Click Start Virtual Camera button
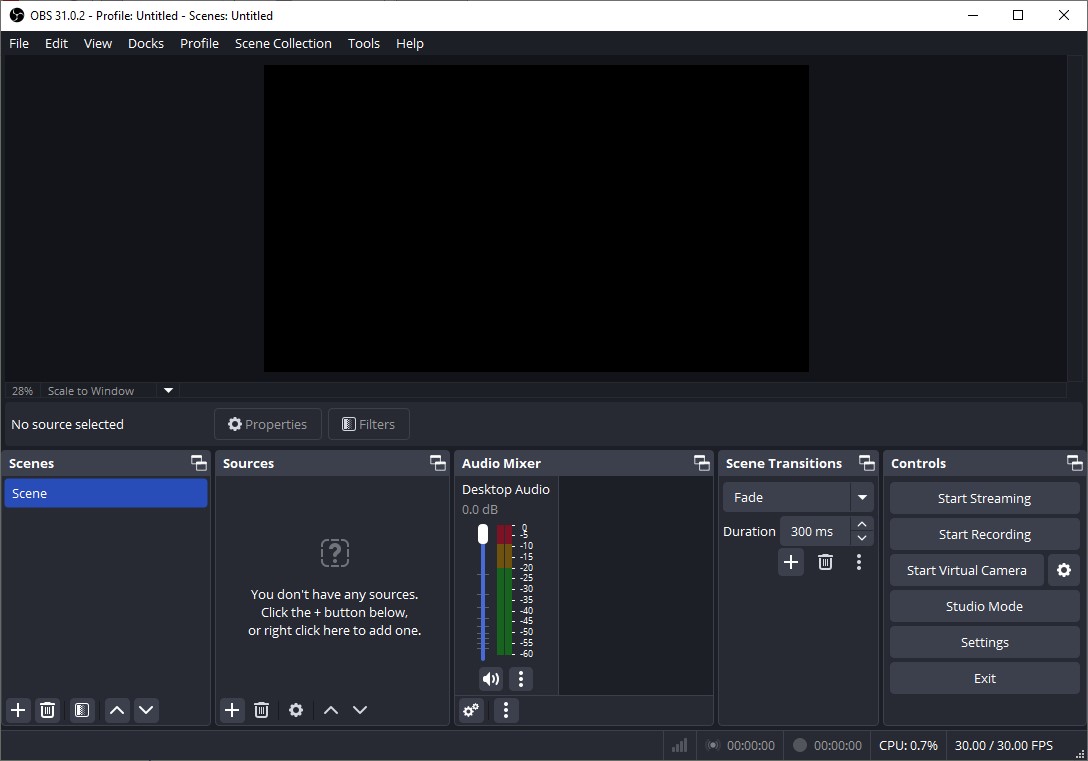 tap(967, 570)
